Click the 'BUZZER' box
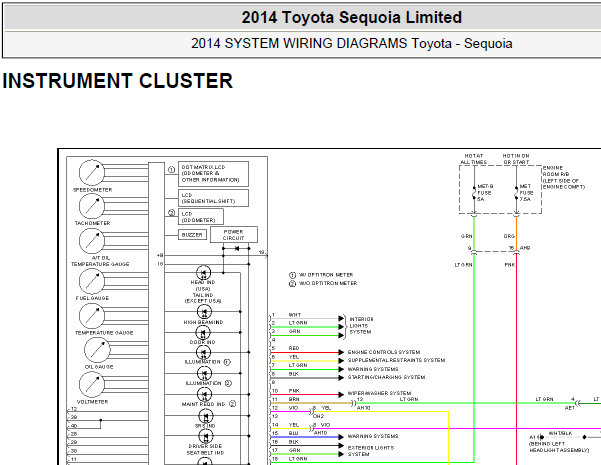This screenshot has width=601, height=465. pos(192,235)
